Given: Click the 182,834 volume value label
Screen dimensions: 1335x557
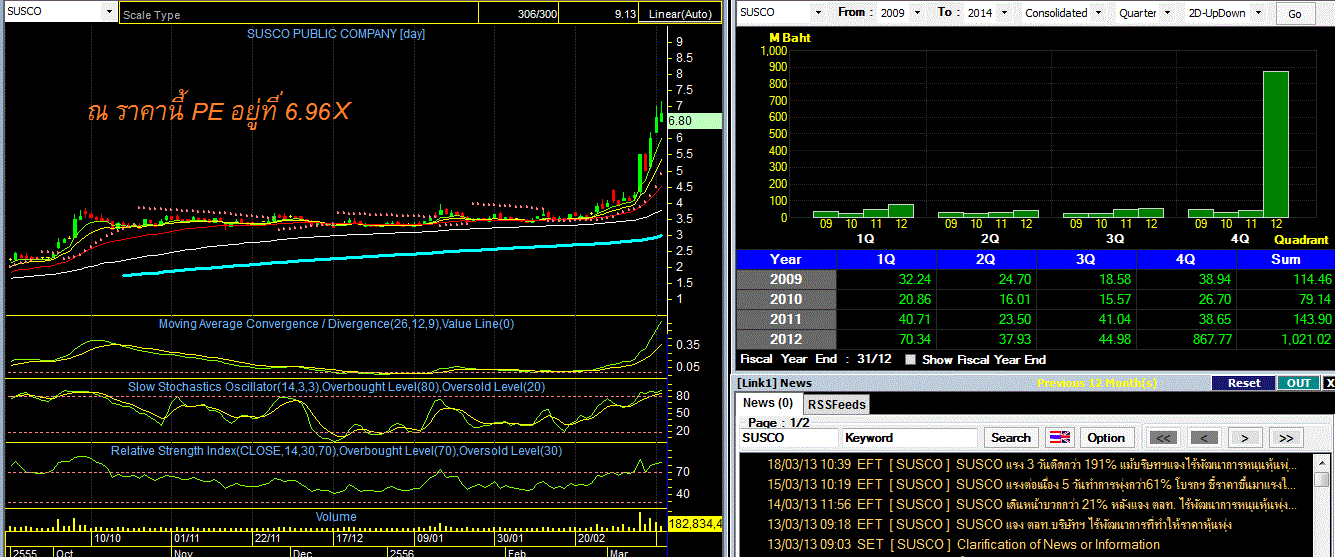Looking at the screenshot, I should tap(695, 524).
